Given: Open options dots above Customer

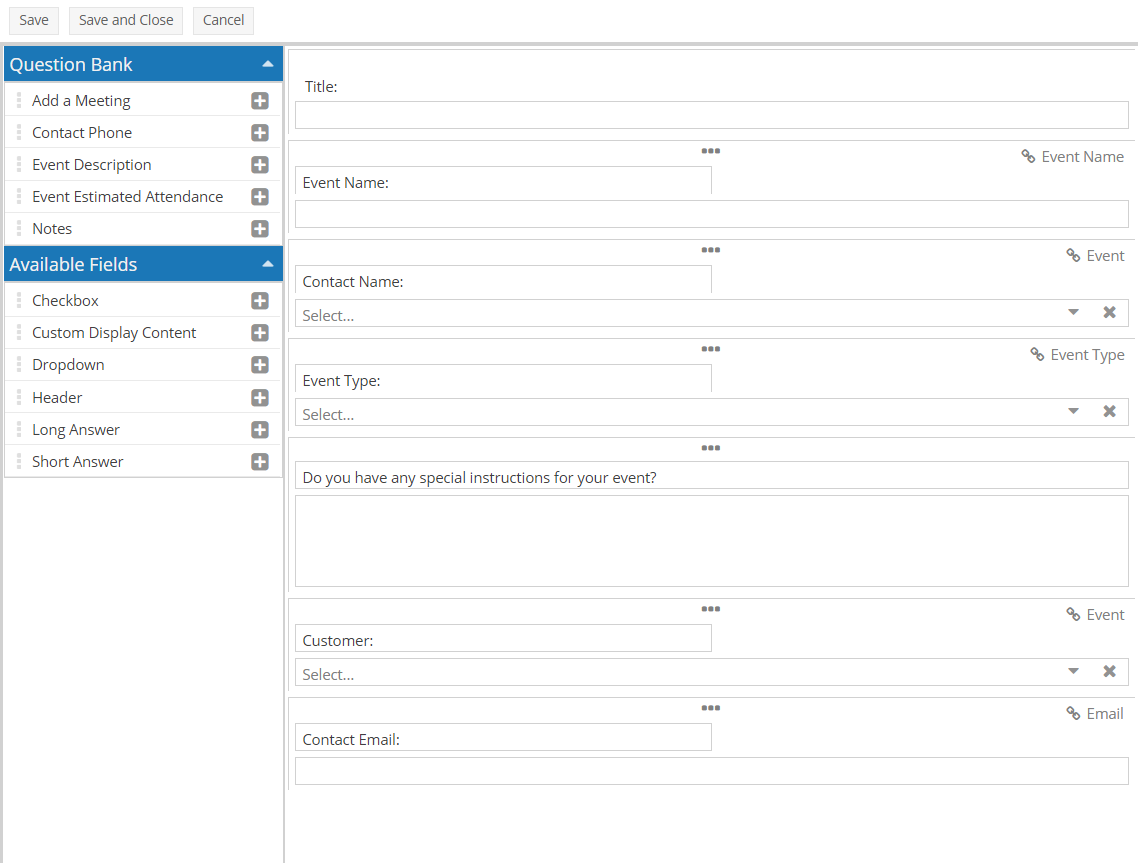Looking at the screenshot, I should [x=711, y=609].
